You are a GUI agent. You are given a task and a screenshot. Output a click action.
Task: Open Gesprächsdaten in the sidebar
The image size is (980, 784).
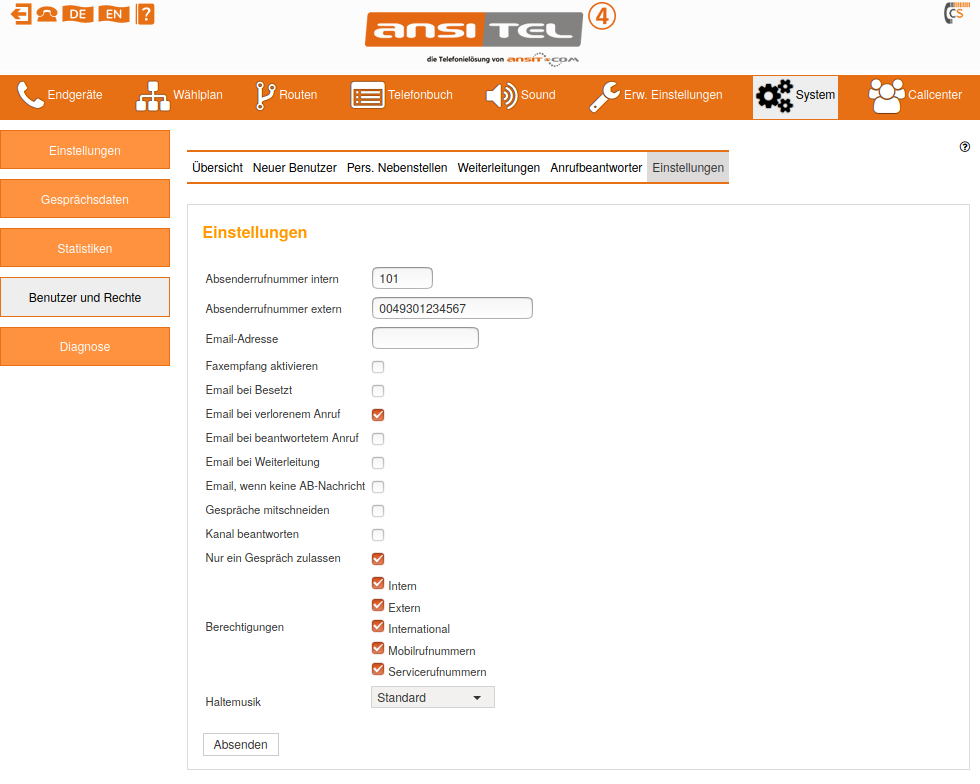(x=85, y=200)
